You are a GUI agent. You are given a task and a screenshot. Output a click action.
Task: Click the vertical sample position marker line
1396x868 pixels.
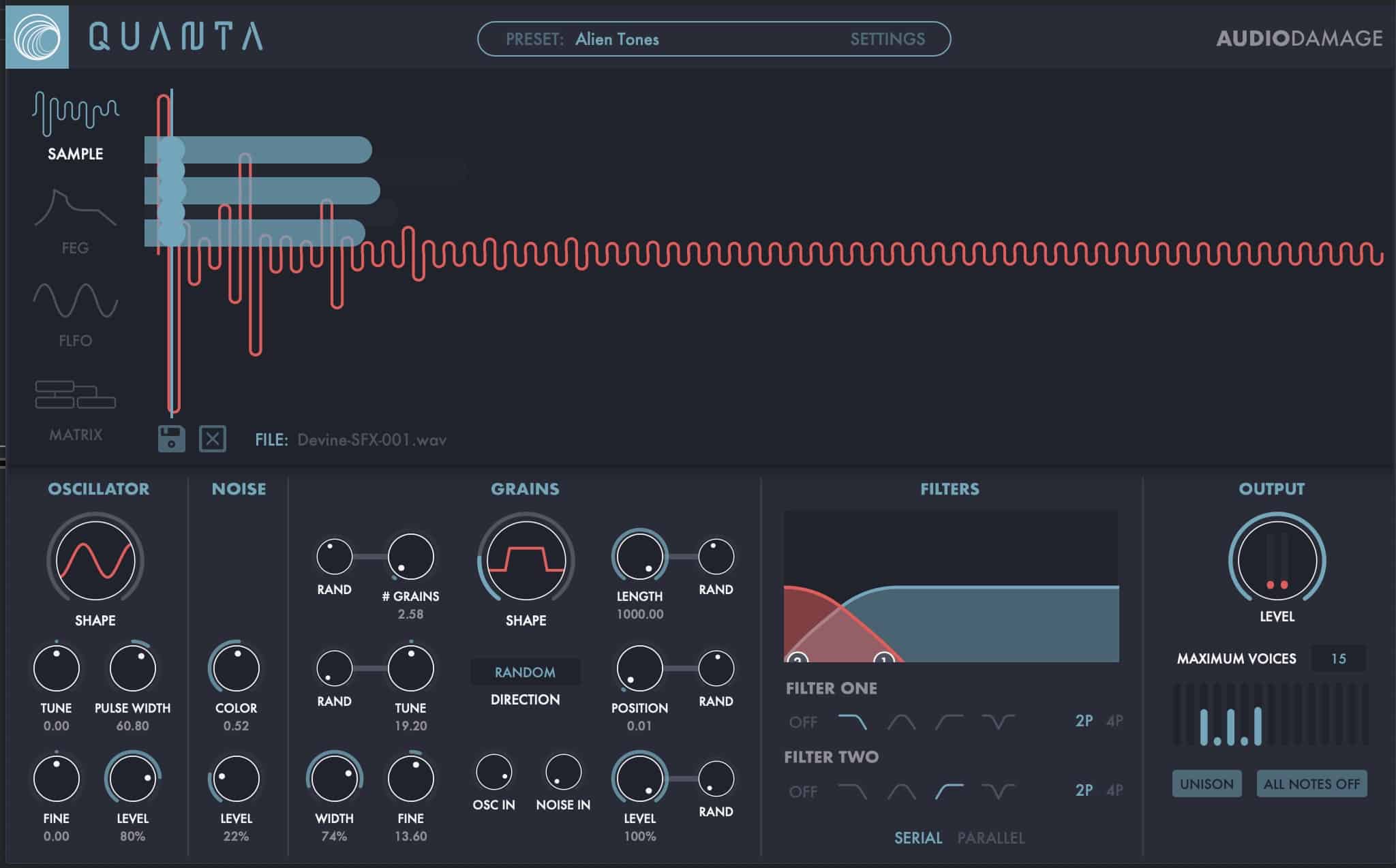pyautogui.click(x=171, y=252)
